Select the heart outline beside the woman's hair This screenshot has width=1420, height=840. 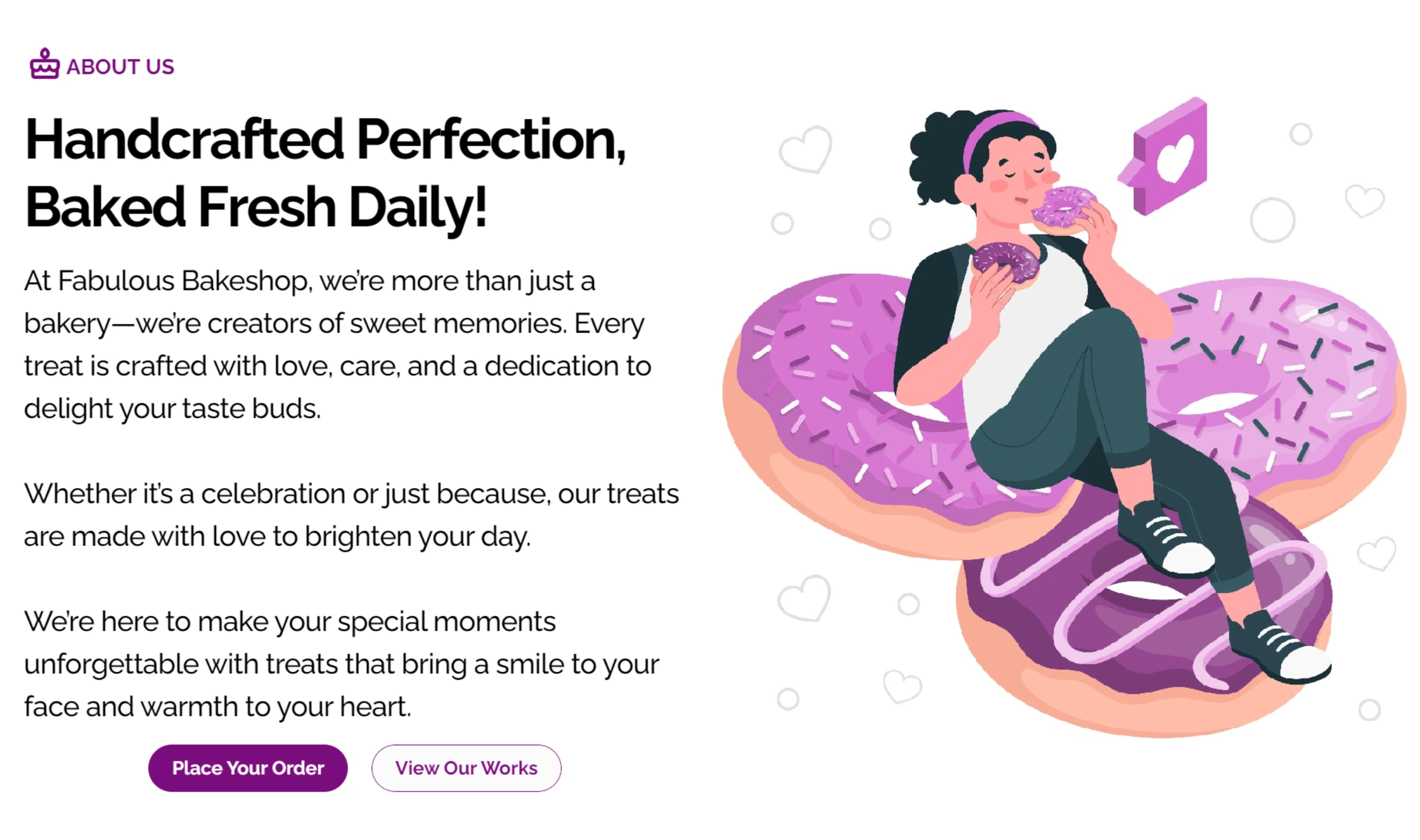806,149
